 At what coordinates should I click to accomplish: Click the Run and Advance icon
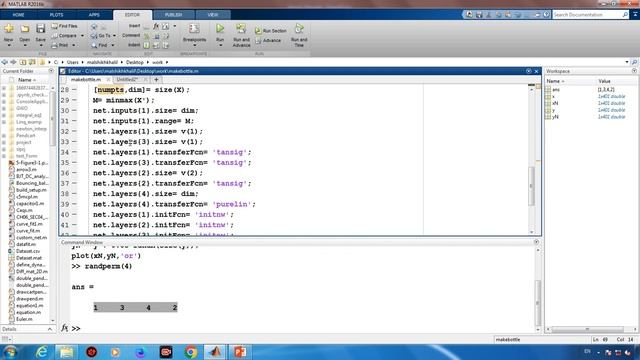(x=241, y=28)
